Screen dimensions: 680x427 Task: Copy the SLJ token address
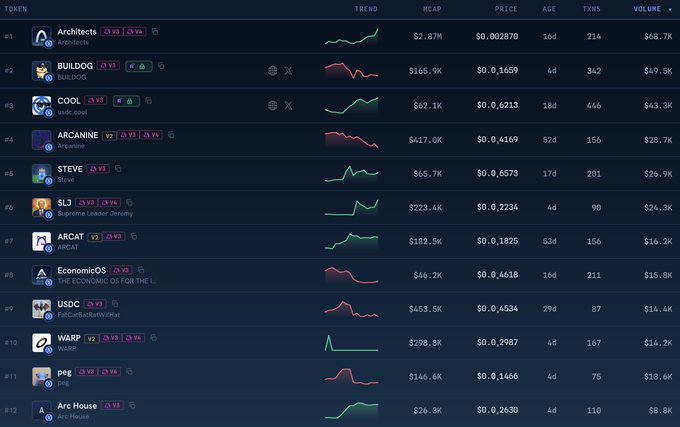pos(129,202)
